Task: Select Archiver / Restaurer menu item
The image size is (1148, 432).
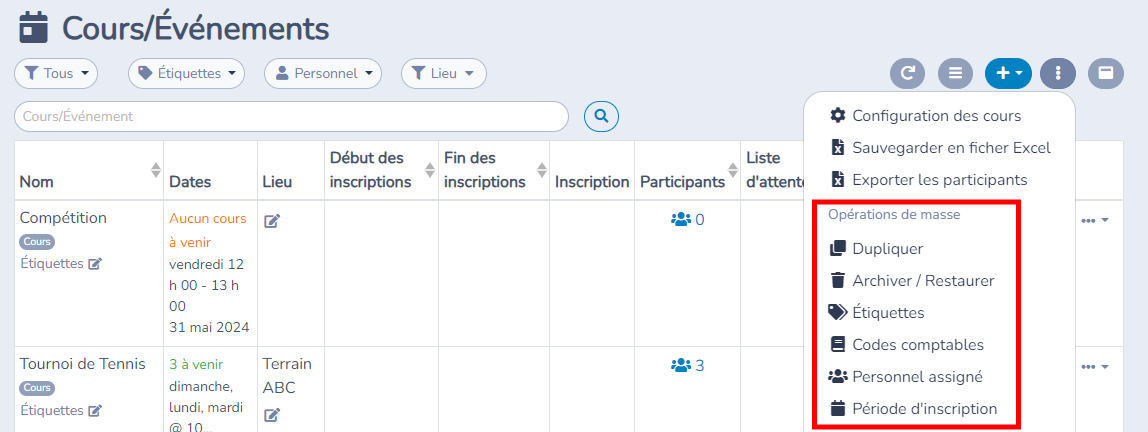Action: 912,280
